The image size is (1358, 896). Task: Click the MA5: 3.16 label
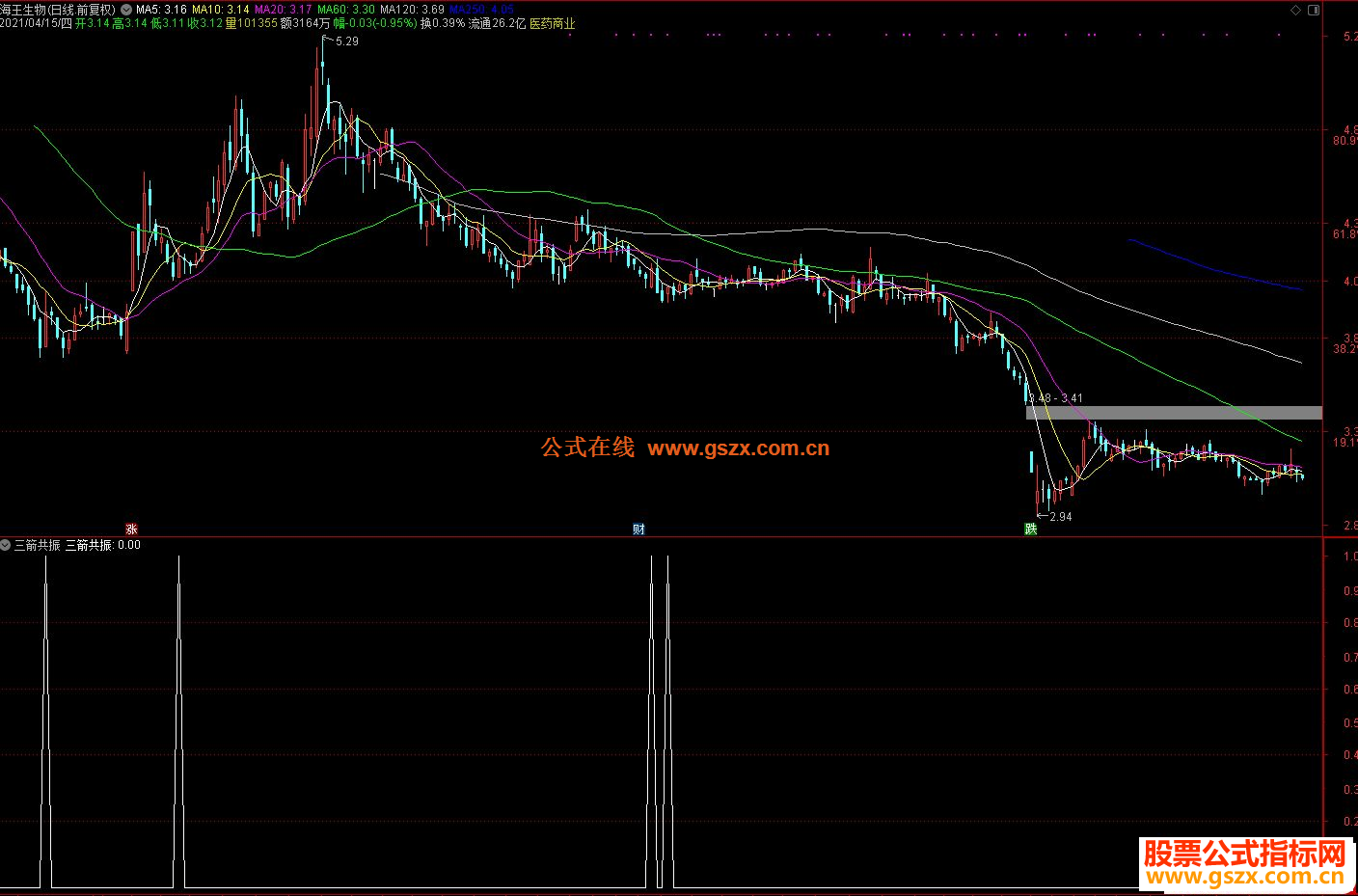pyautogui.click(x=161, y=10)
